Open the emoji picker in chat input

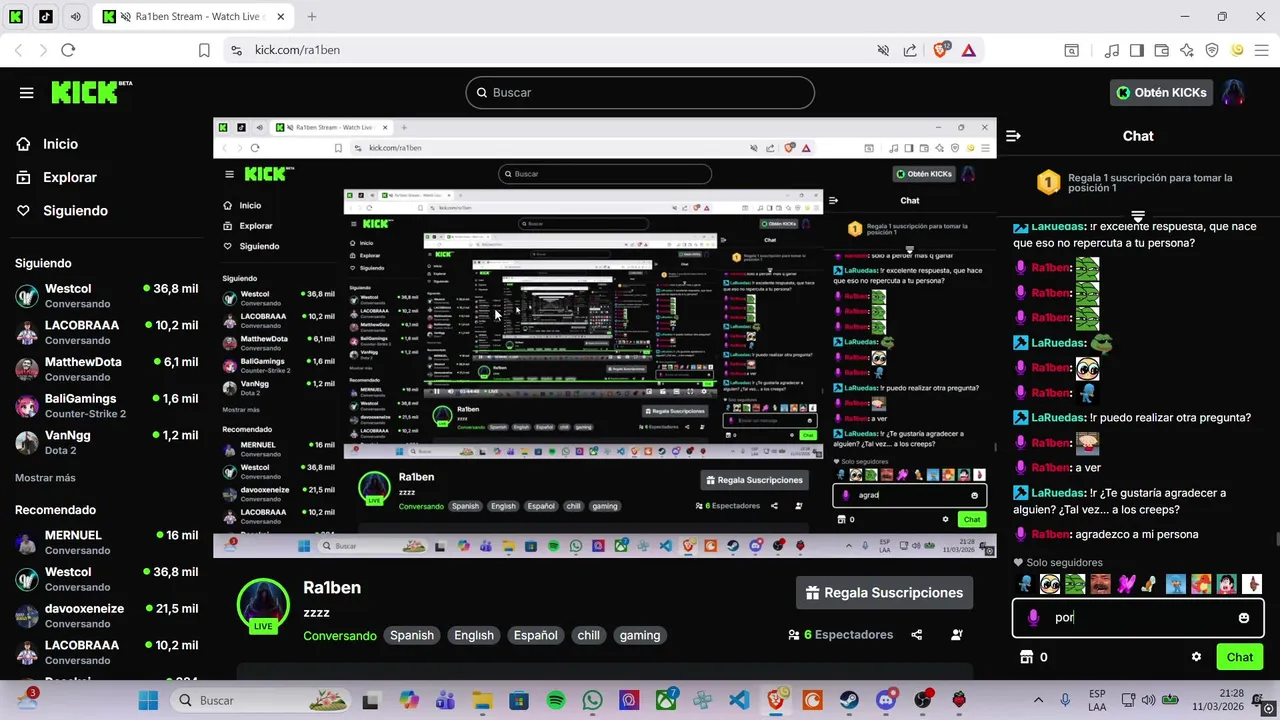(x=1244, y=618)
